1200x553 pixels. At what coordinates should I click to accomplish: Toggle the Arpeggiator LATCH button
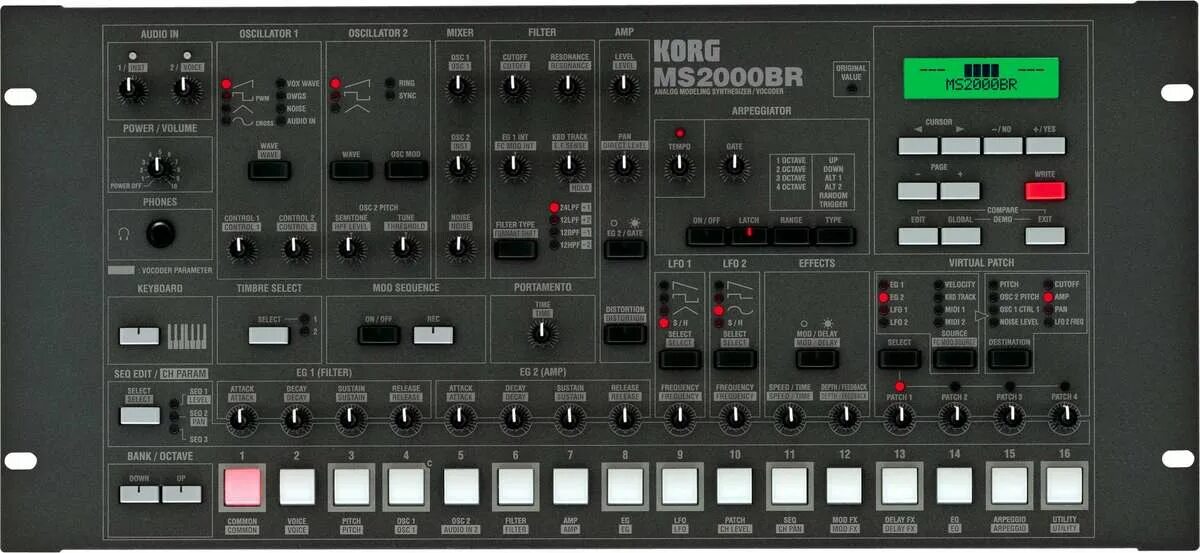click(749, 235)
